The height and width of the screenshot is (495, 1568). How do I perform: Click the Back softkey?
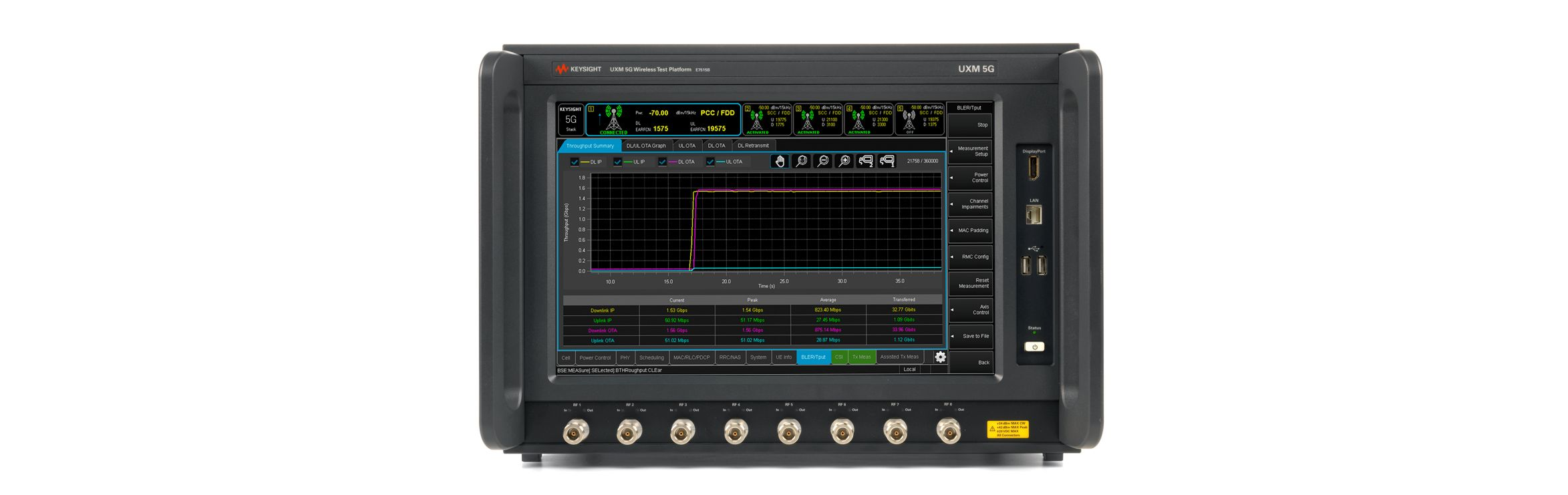coord(970,362)
